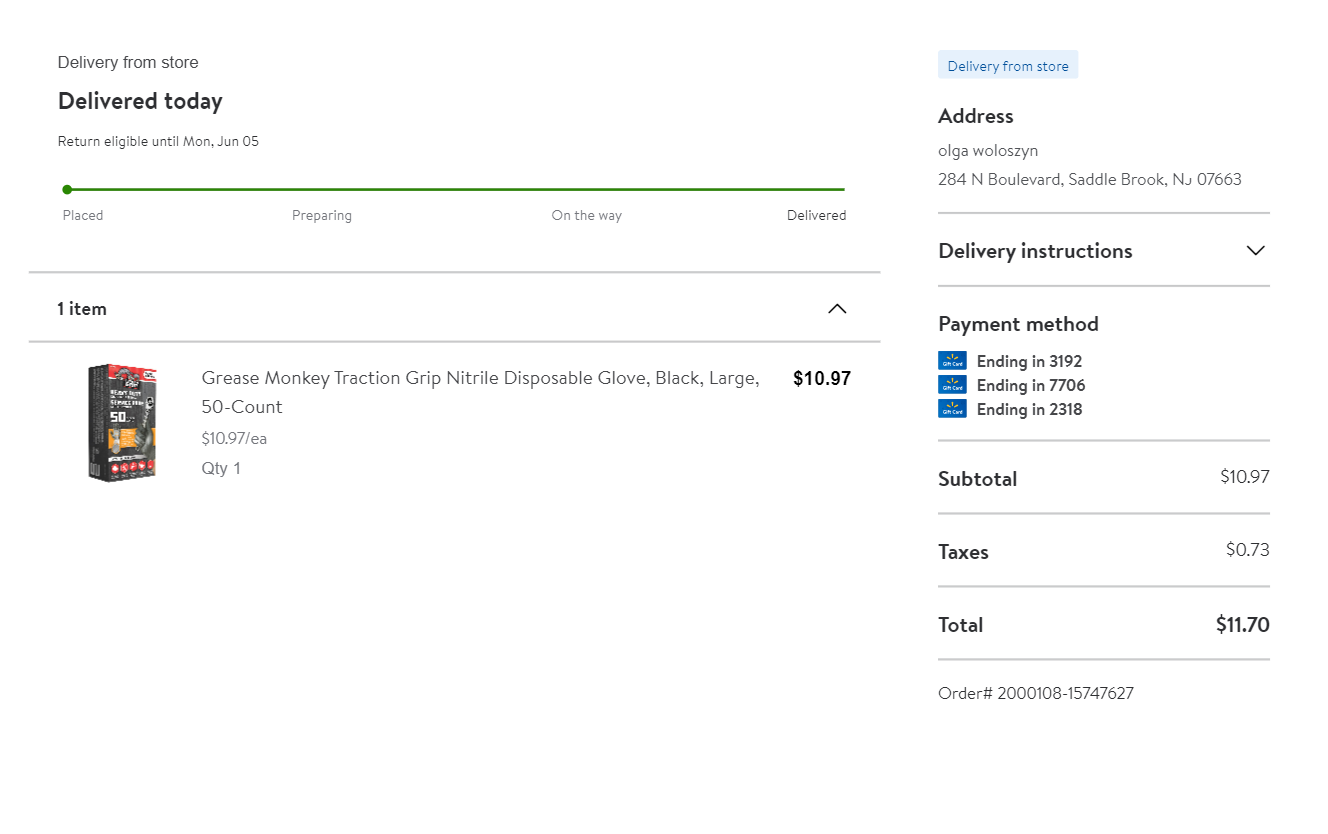Click the Delivery instructions heading
1328x834 pixels.
1035,251
